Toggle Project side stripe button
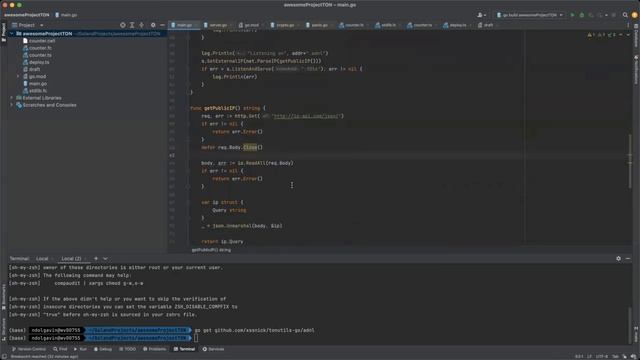The width and height of the screenshot is (640, 360). [x=3, y=32]
